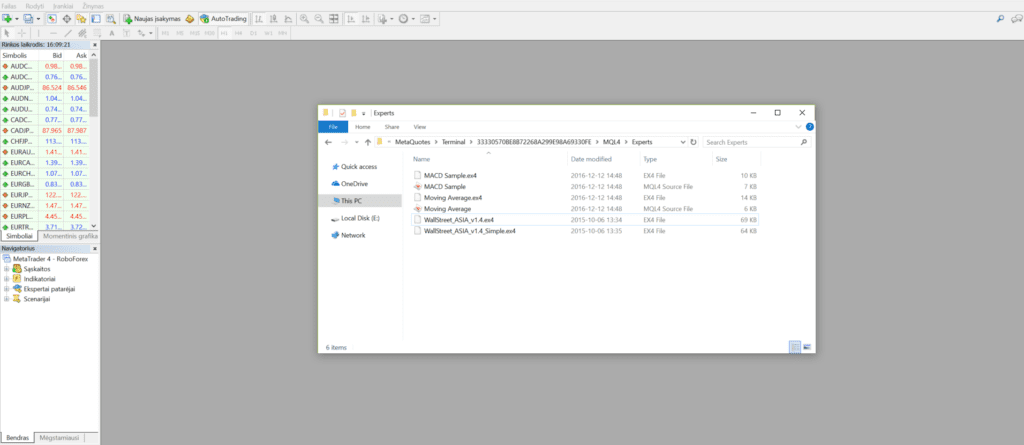Viewport: 1024px width, 445px height.
Task: Select the Horizontal Line drawing tool
Action: point(54,33)
